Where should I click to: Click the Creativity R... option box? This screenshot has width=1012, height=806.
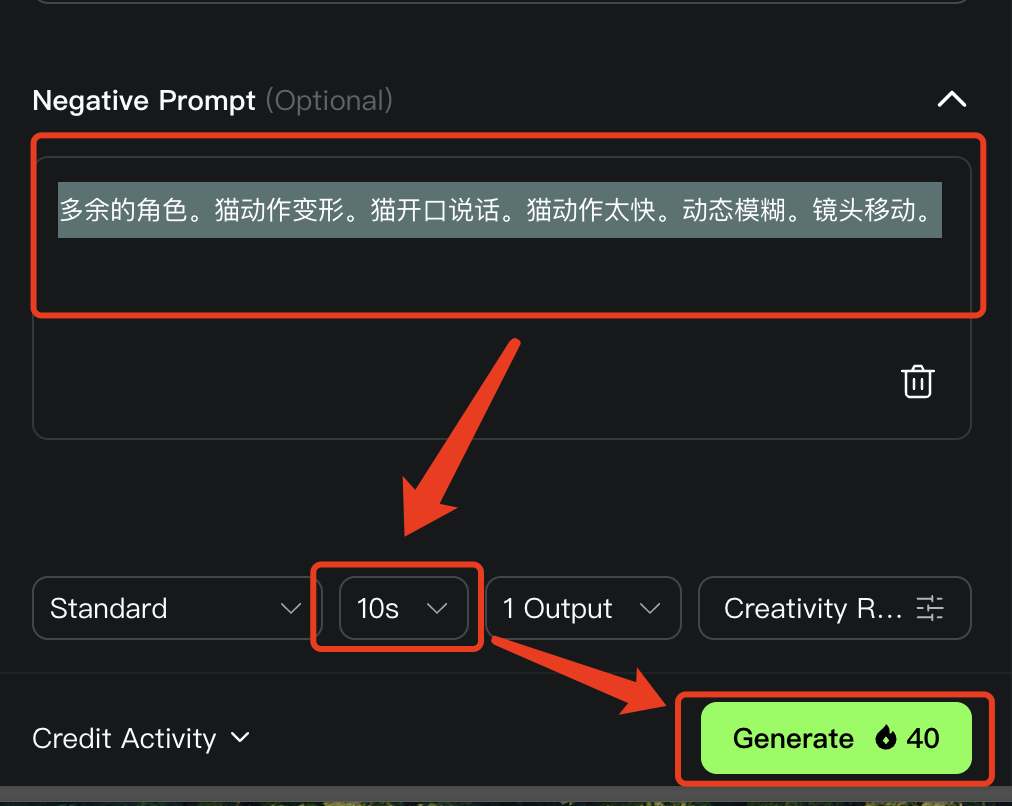pos(834,608)
